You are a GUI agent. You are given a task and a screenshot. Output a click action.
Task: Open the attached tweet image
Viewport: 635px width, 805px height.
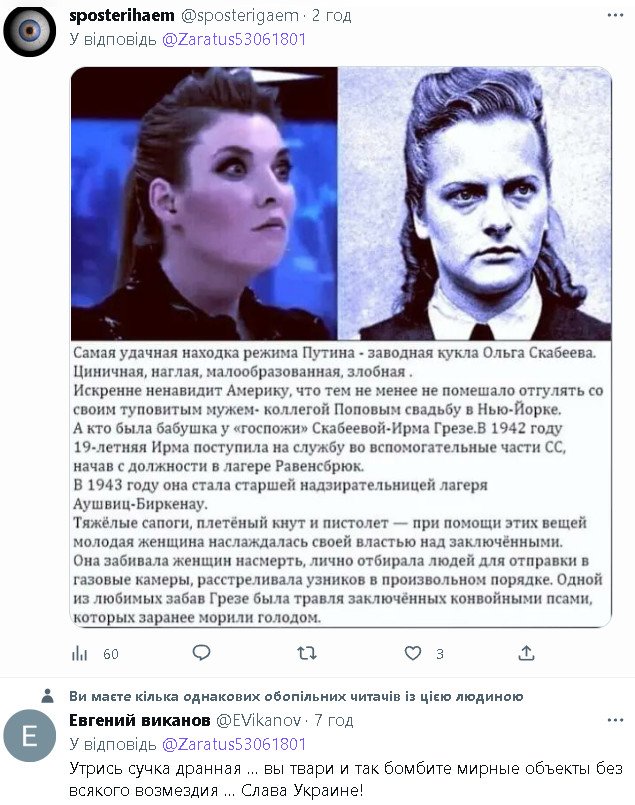click(x=341, y=347)
